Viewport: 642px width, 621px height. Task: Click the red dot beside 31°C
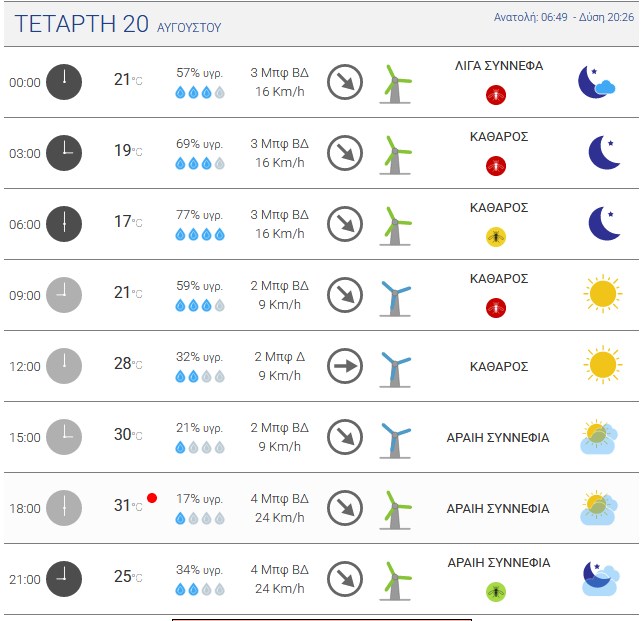point(152,498)
